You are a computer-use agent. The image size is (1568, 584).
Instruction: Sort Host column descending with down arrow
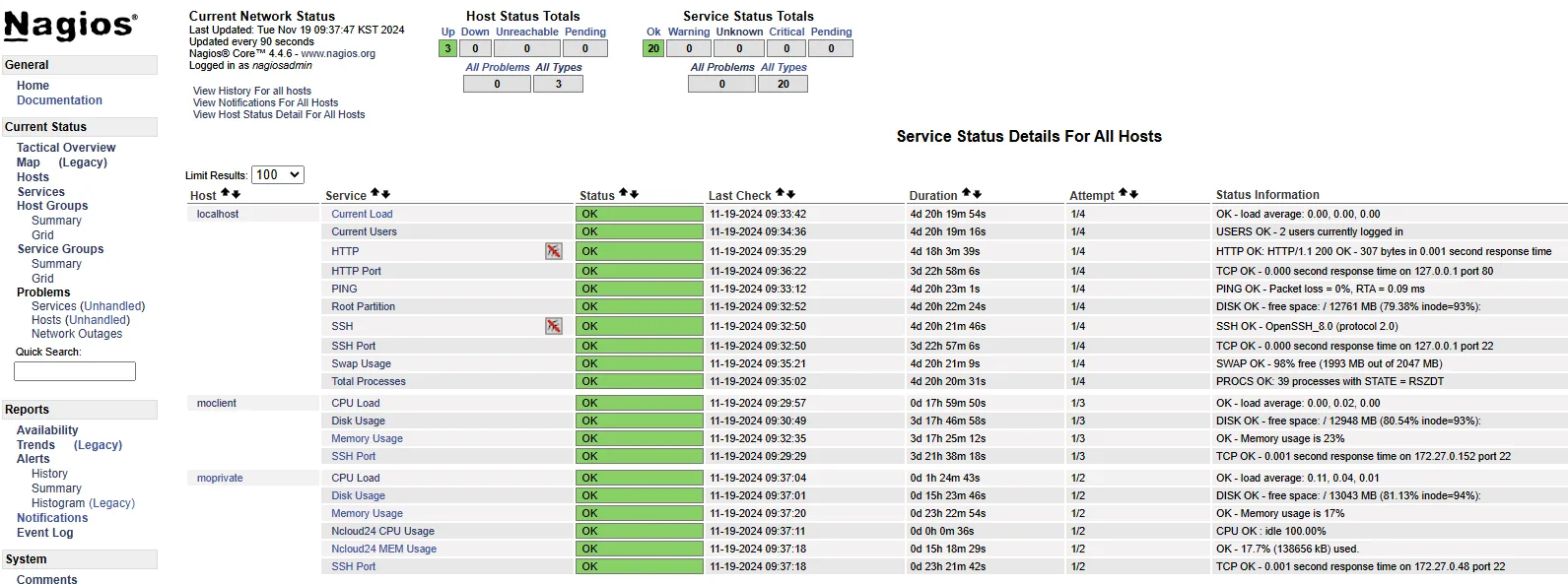[x=236, y=194]
